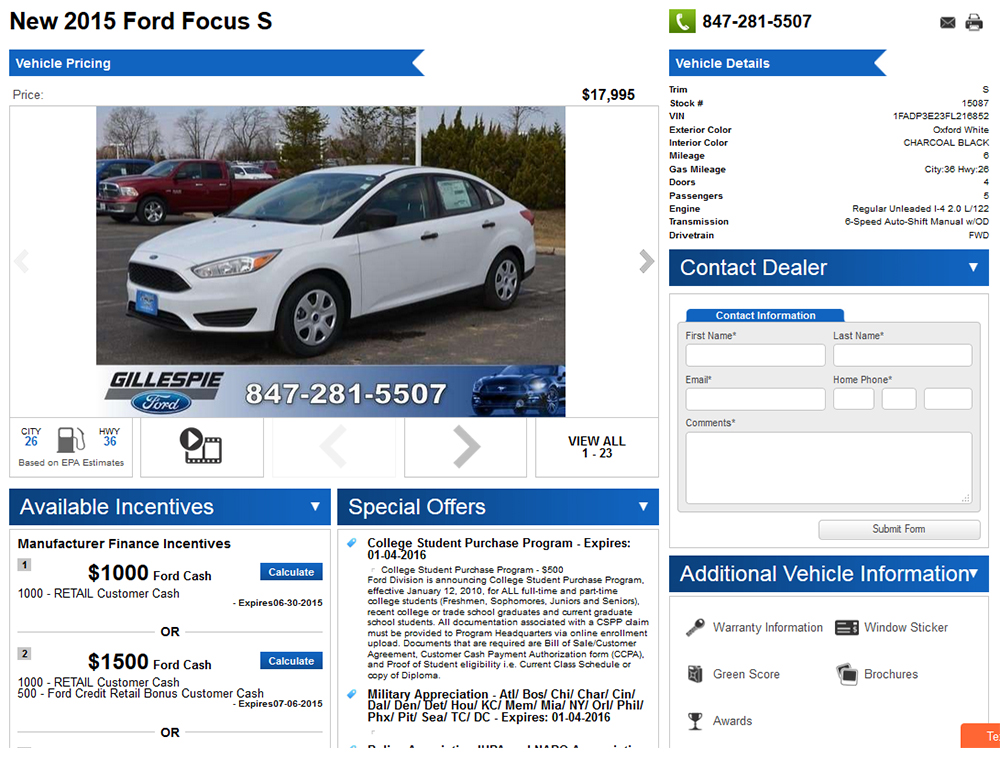Click the printer icon
Viewport: 1000px width, 767px height.
tap(974, 22)
